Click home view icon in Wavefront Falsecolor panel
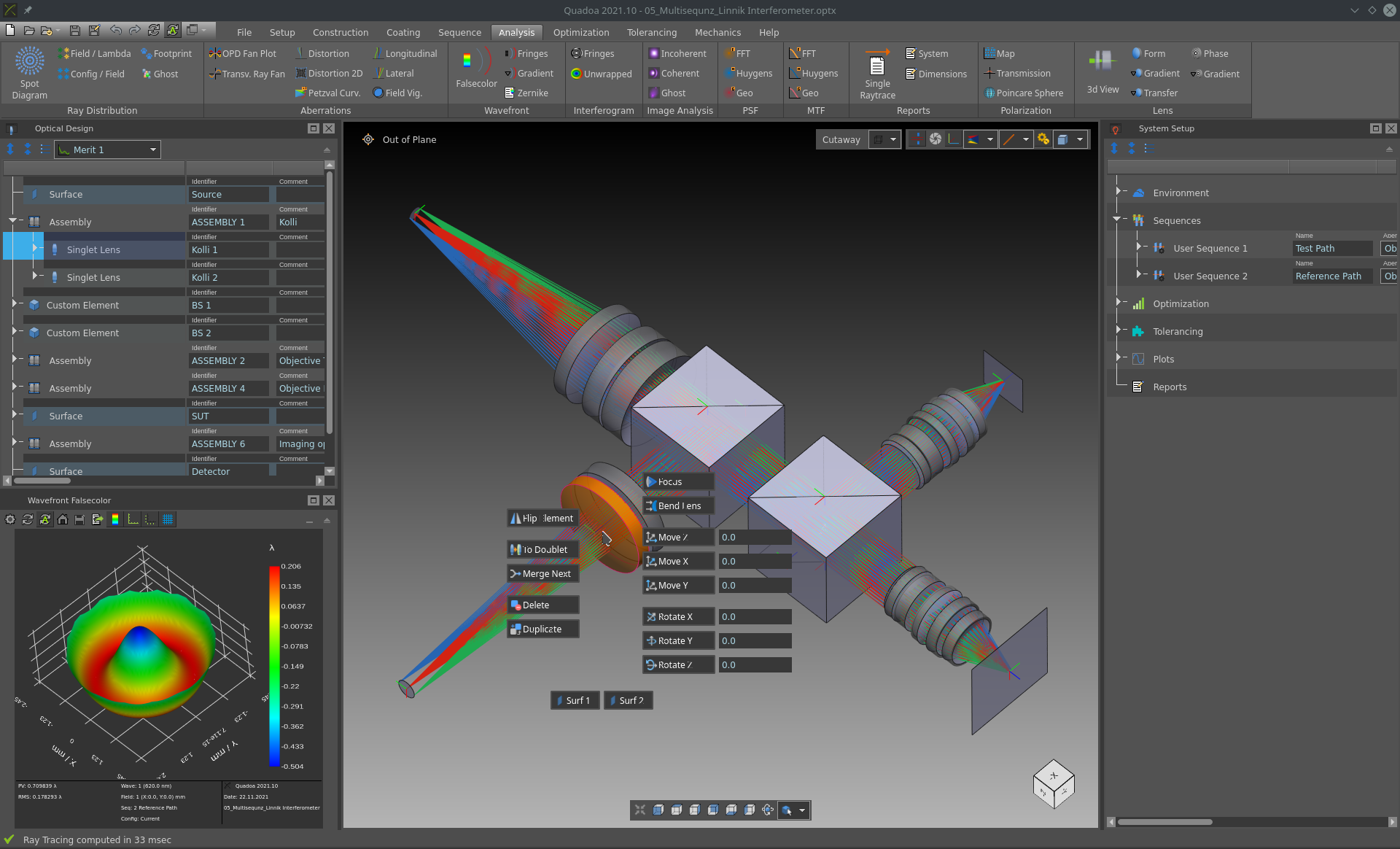1400x849 pixels. click(63, 519)
